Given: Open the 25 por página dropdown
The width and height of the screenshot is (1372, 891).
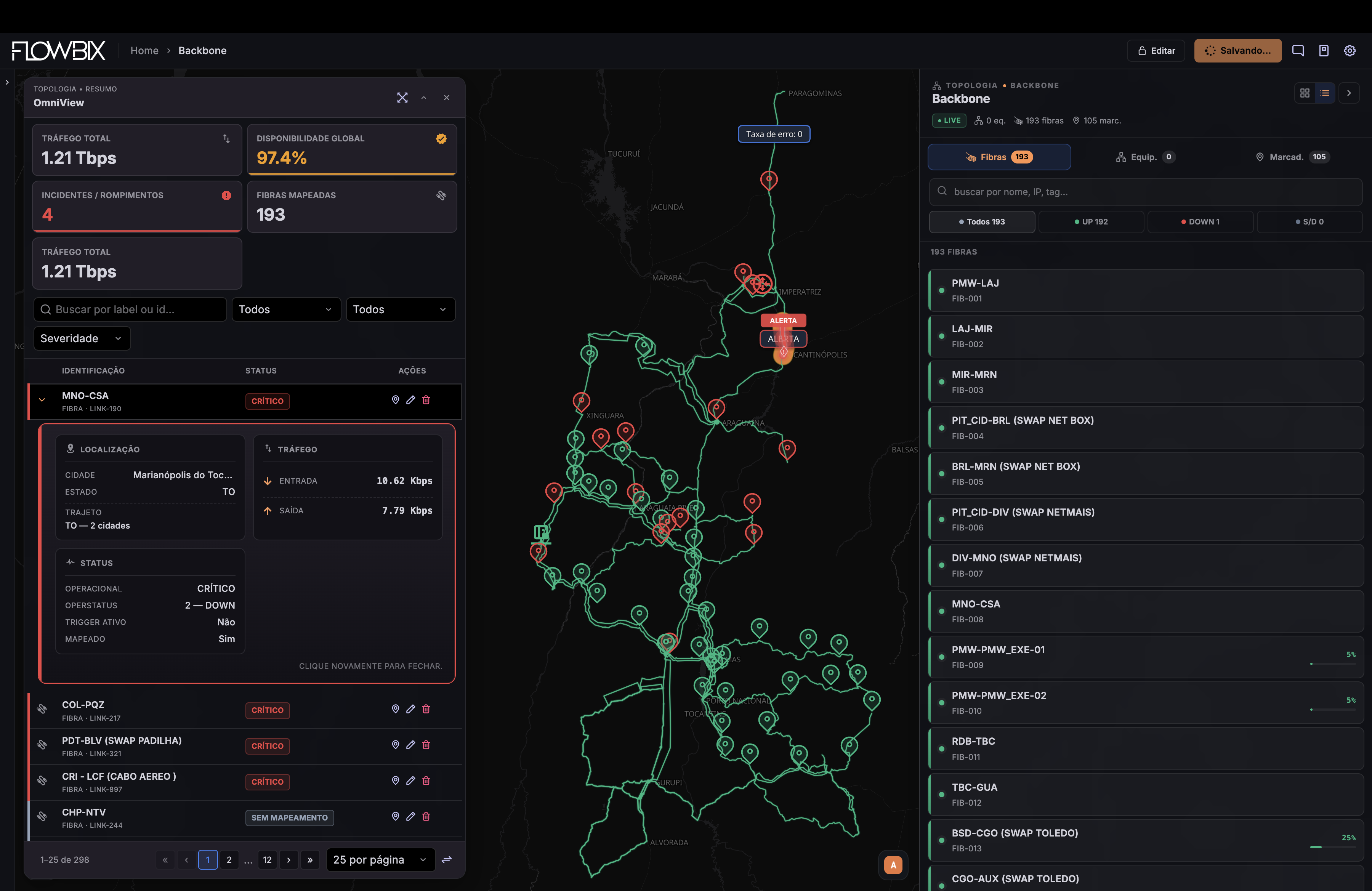Looking at the screenshot, I should click(x=380, y=860).
